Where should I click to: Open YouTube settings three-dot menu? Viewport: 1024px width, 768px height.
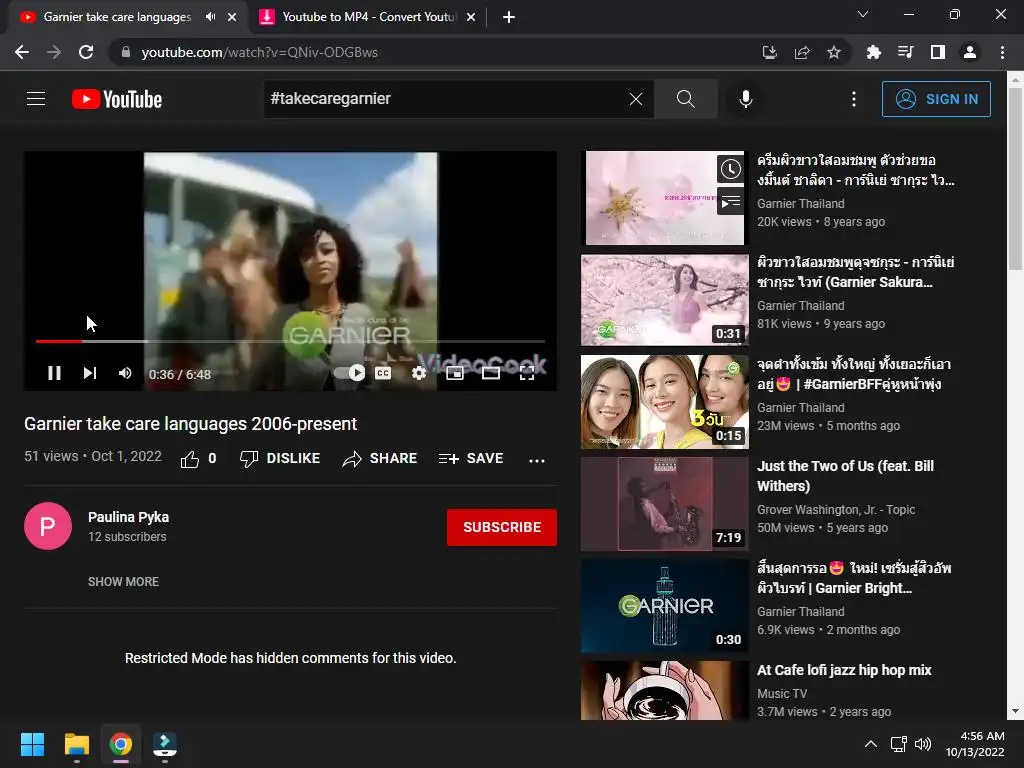854,99
